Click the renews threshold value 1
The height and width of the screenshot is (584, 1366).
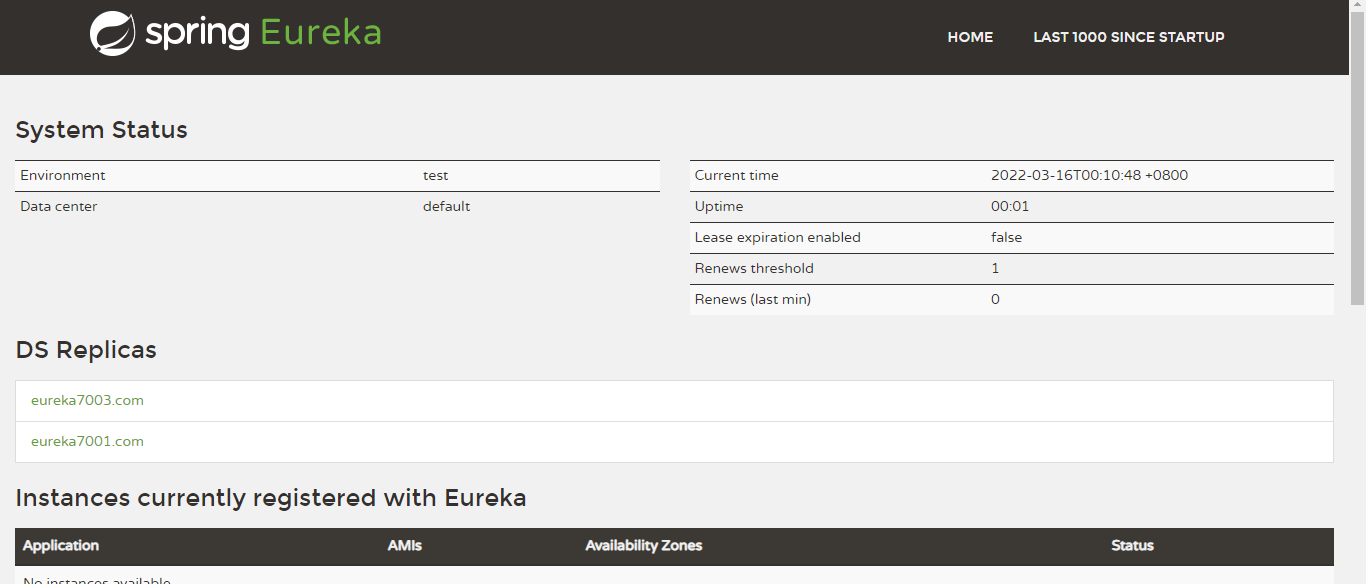995,268
